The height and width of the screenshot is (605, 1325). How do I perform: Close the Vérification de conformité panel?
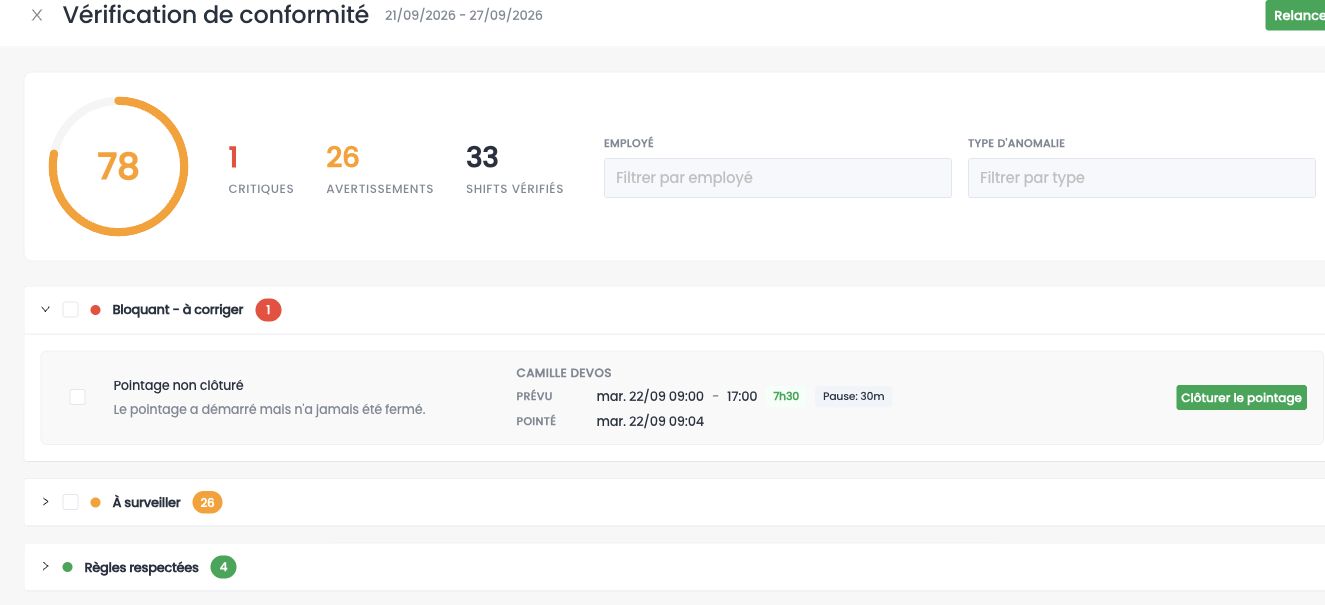37,16
